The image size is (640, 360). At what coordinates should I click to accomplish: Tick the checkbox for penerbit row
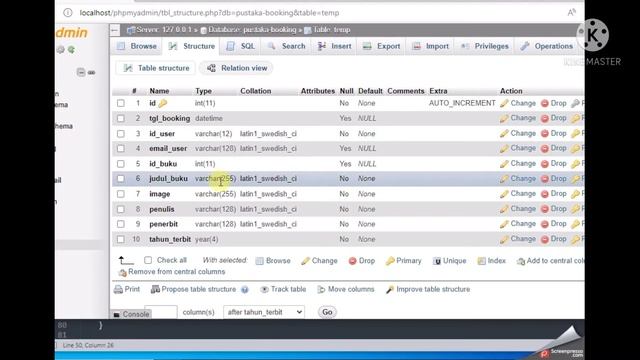pos(121,224)
